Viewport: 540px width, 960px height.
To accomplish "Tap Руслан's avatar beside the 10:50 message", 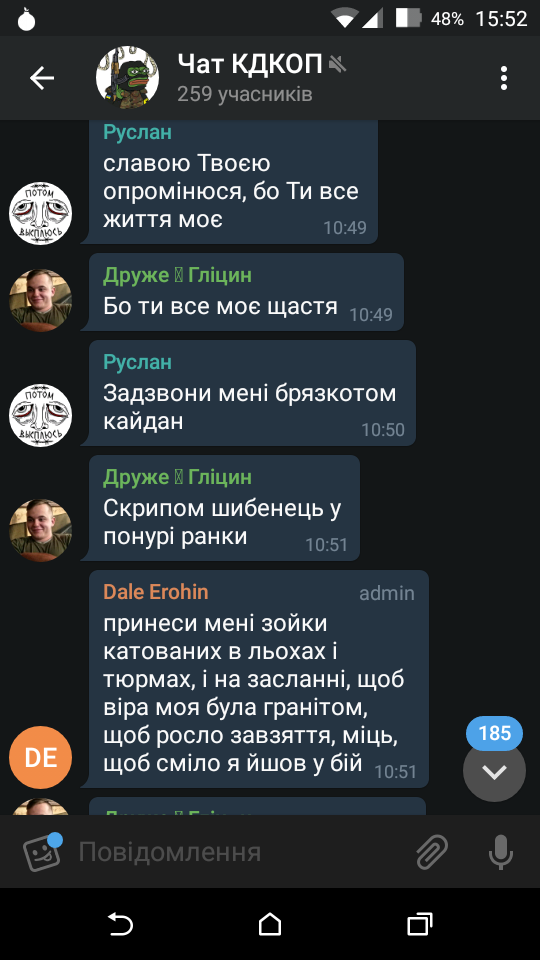I will coord(40,415).
